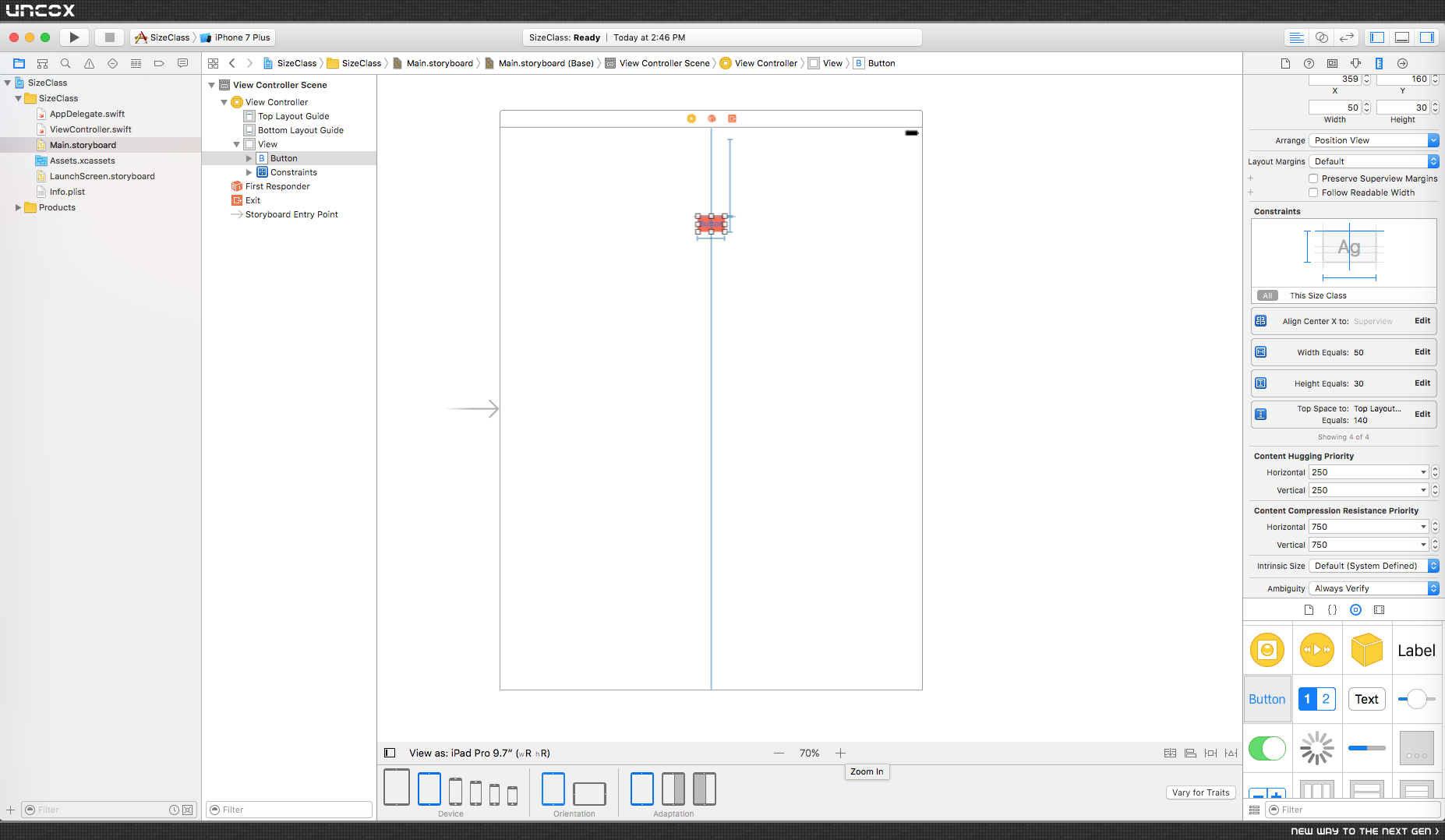Choose the iPhone 7 Plus run destination
This screenshot has width=1445, height=840.
pyautogui.click(x=235, y=37)
